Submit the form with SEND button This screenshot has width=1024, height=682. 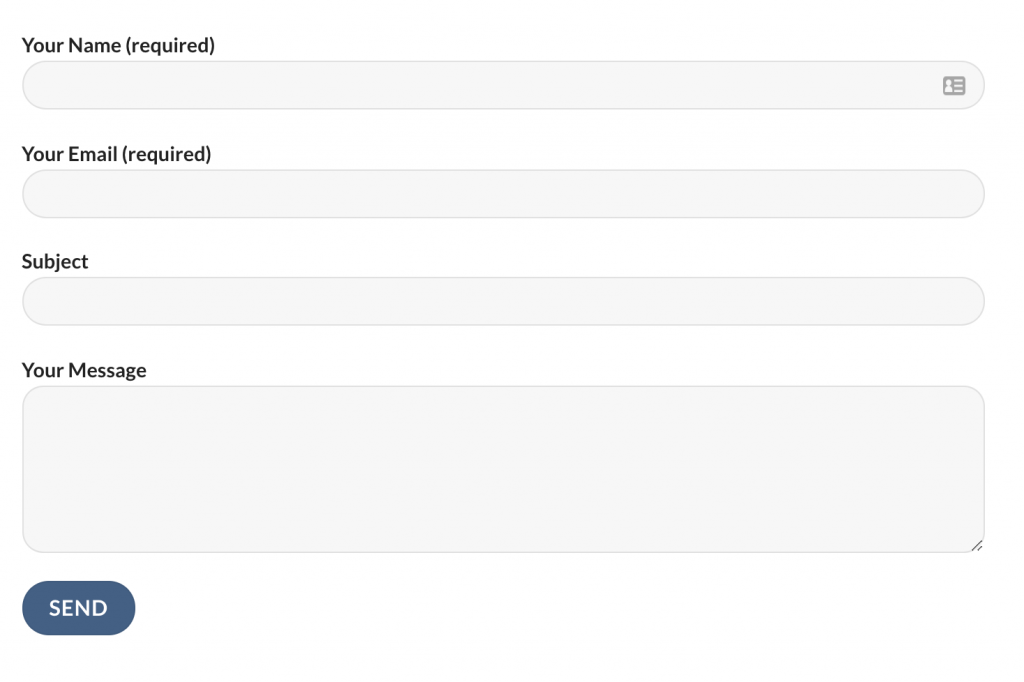tap(78, 608)
